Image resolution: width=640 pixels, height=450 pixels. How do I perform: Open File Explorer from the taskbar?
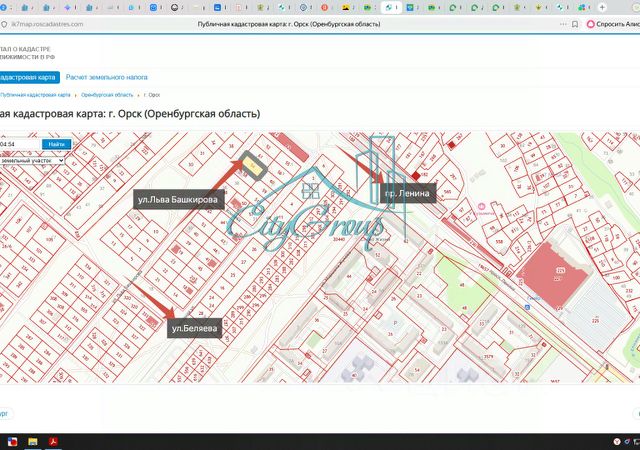click(x=33, y=442)
